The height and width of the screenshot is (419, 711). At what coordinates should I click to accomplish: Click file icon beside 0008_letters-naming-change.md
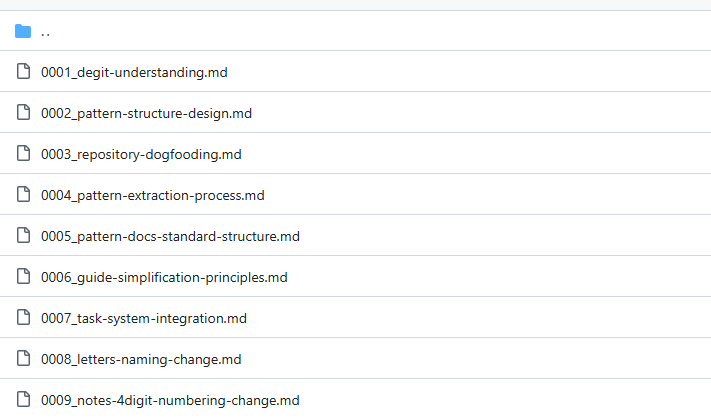coord(23,359)
